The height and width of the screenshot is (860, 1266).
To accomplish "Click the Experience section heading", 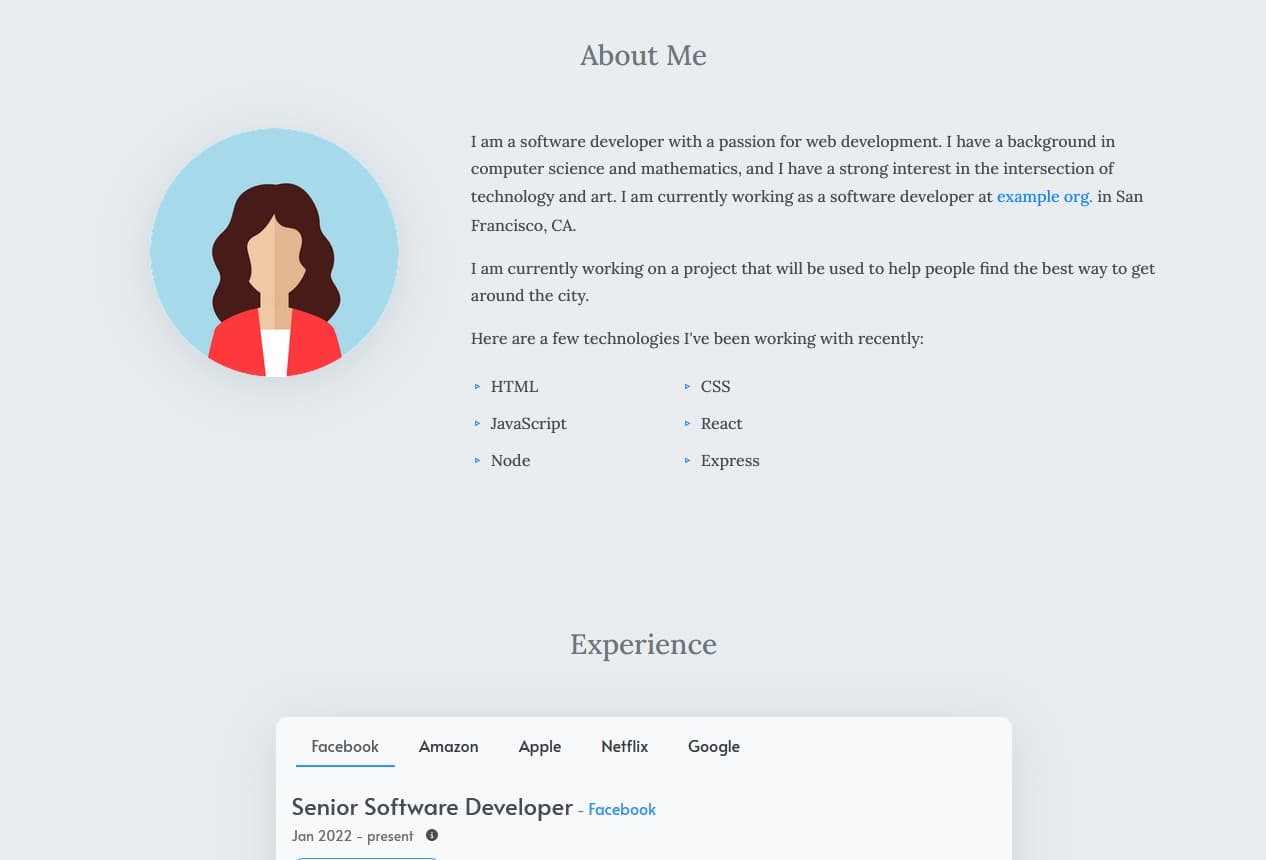I will [643, 645].
